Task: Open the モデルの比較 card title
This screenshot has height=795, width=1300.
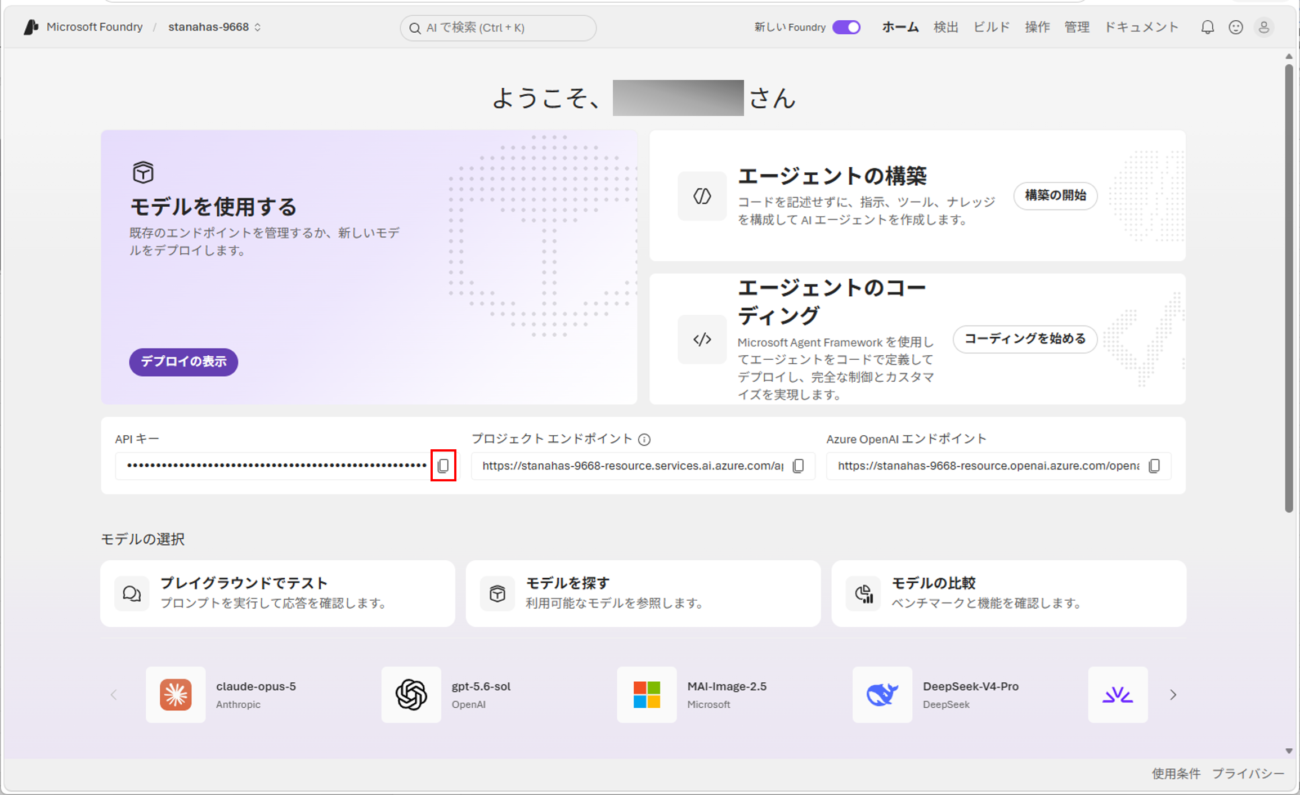Action: 934,583
